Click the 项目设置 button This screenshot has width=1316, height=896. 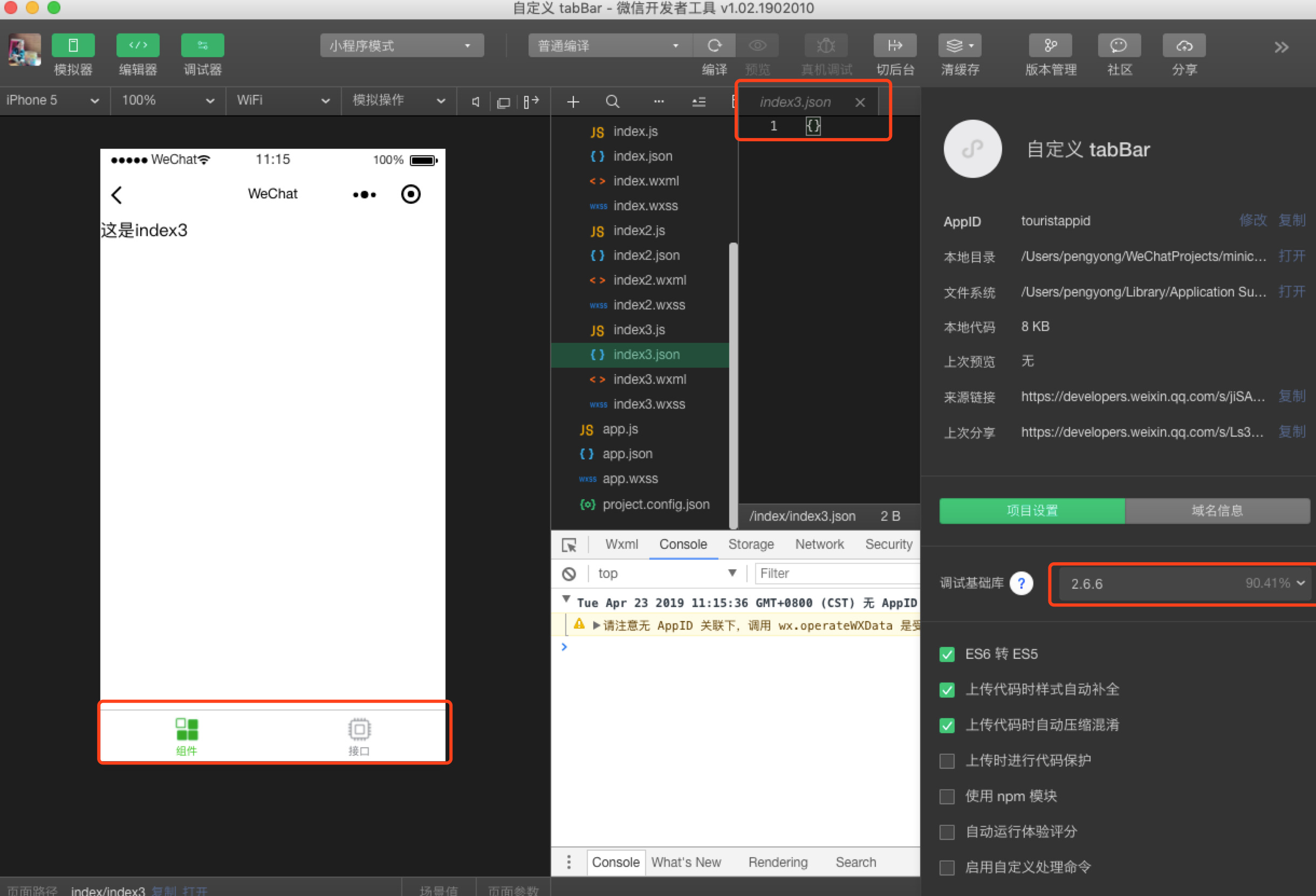tap(1032, 511)
